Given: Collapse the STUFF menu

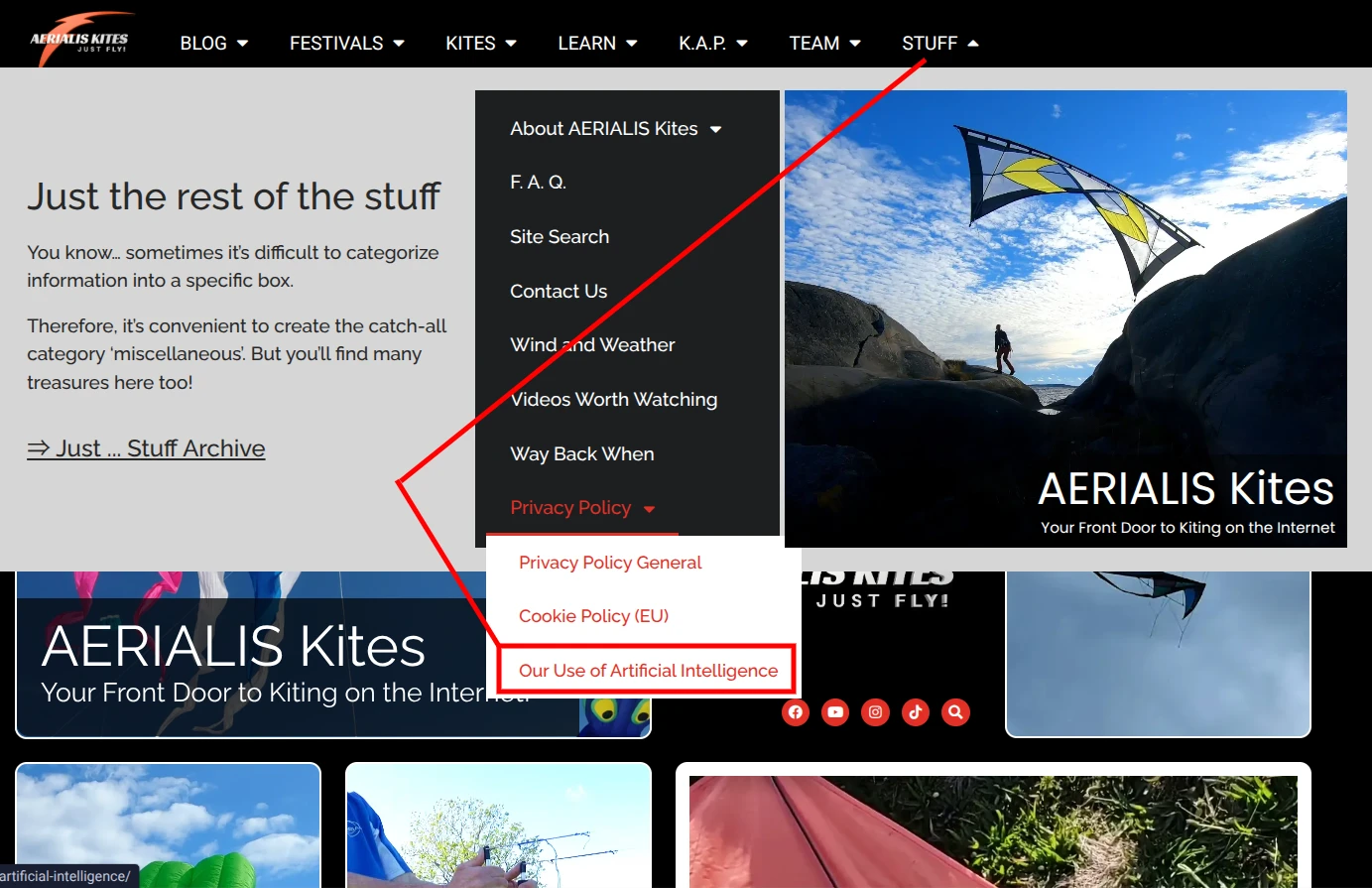Looking at the screenshot, I should pyautogui.click(x=940, y=43).
